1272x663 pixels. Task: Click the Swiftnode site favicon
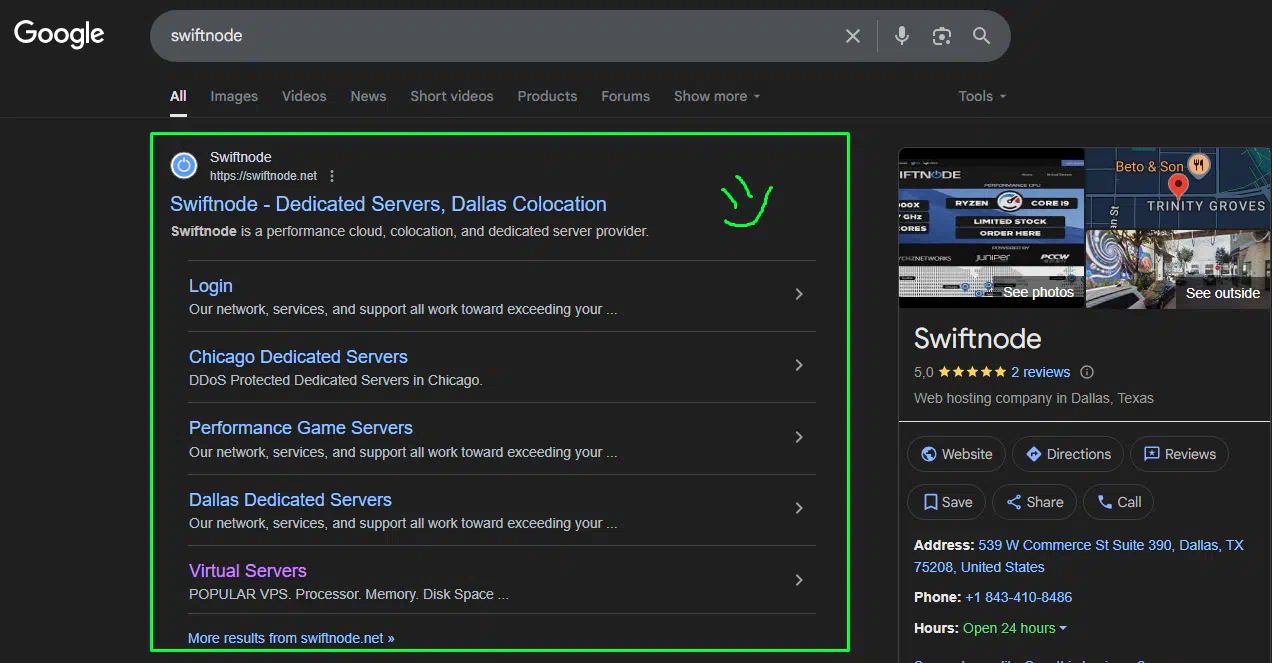pos(184,166)
